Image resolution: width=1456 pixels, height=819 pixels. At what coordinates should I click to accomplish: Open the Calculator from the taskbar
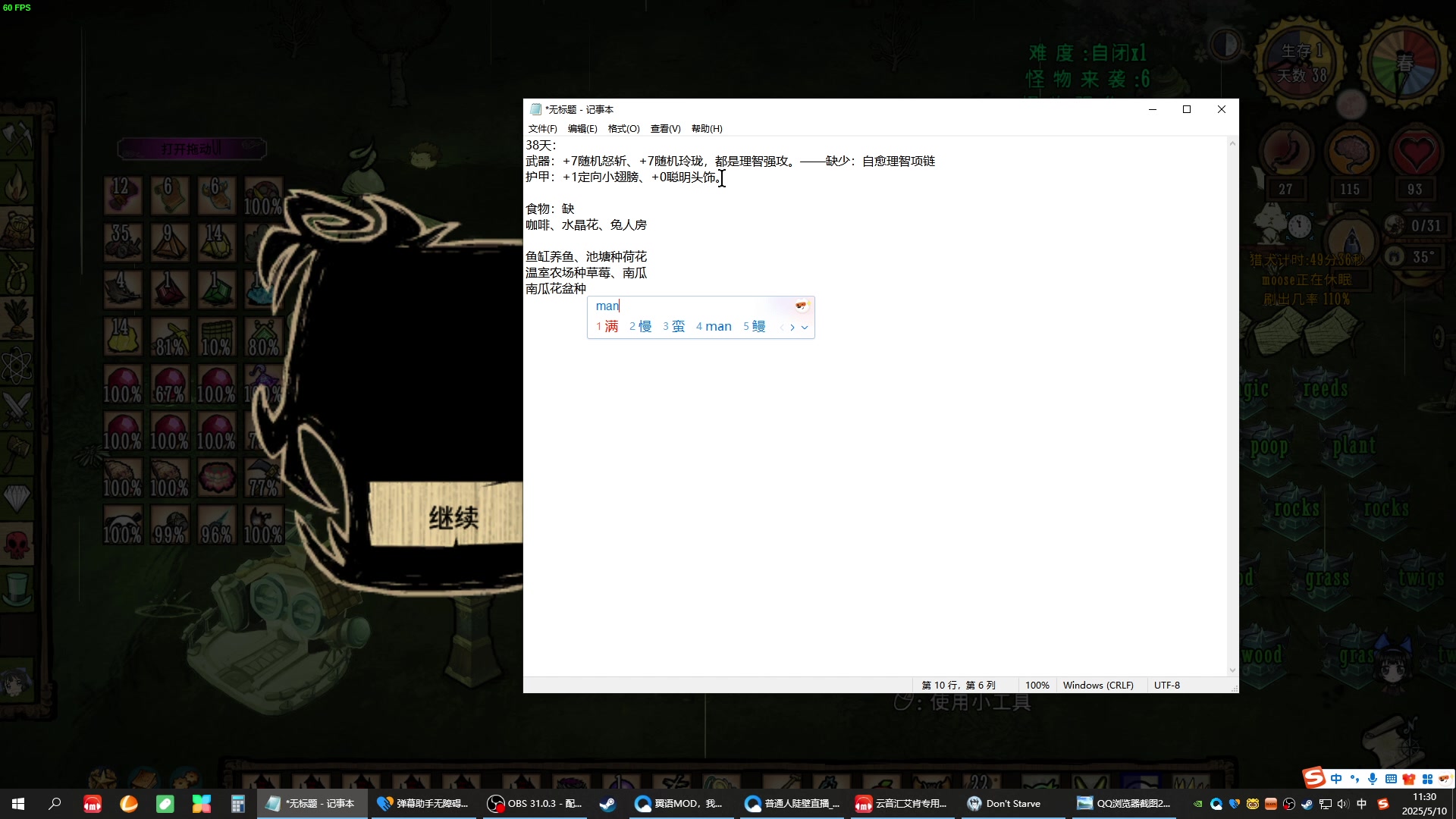pos(238,804)
